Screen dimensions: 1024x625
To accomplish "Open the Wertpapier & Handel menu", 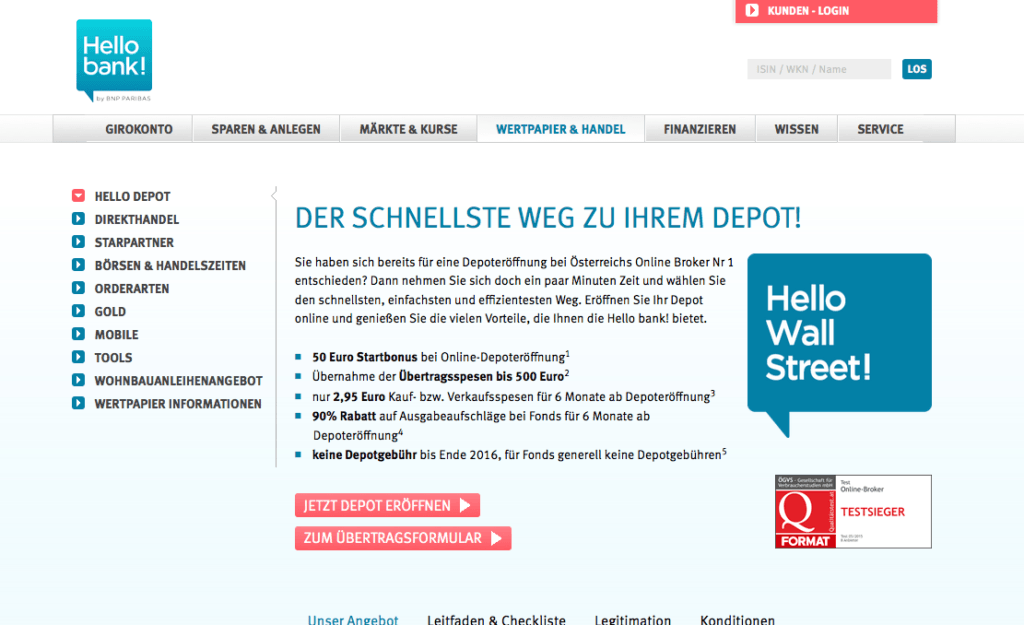I will (x=560, y=129).
